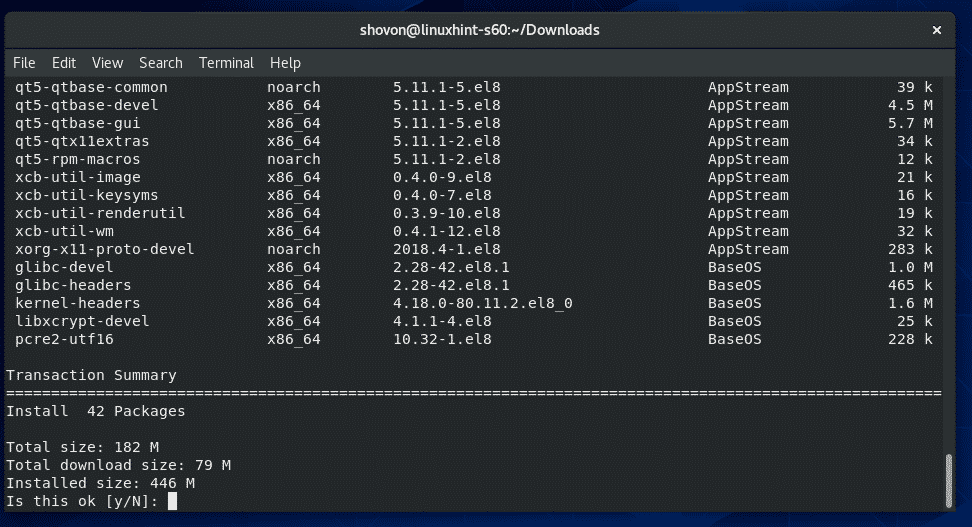This screenshot has width=972, height=527.
Task: Open the View menu
Action: pos(107,63)
